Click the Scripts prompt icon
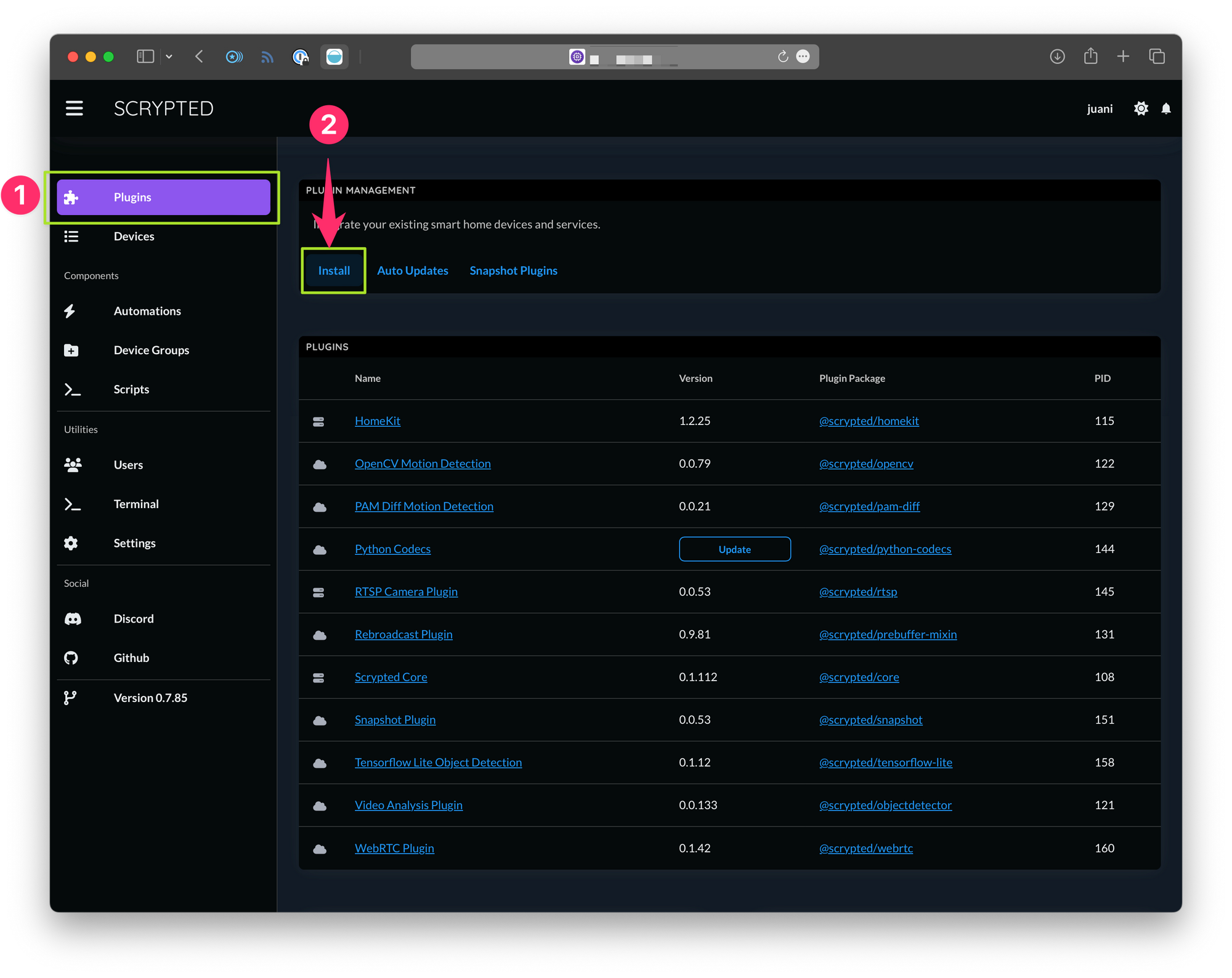Screen dimensions: 1232x978 click(x=73, y=390)
